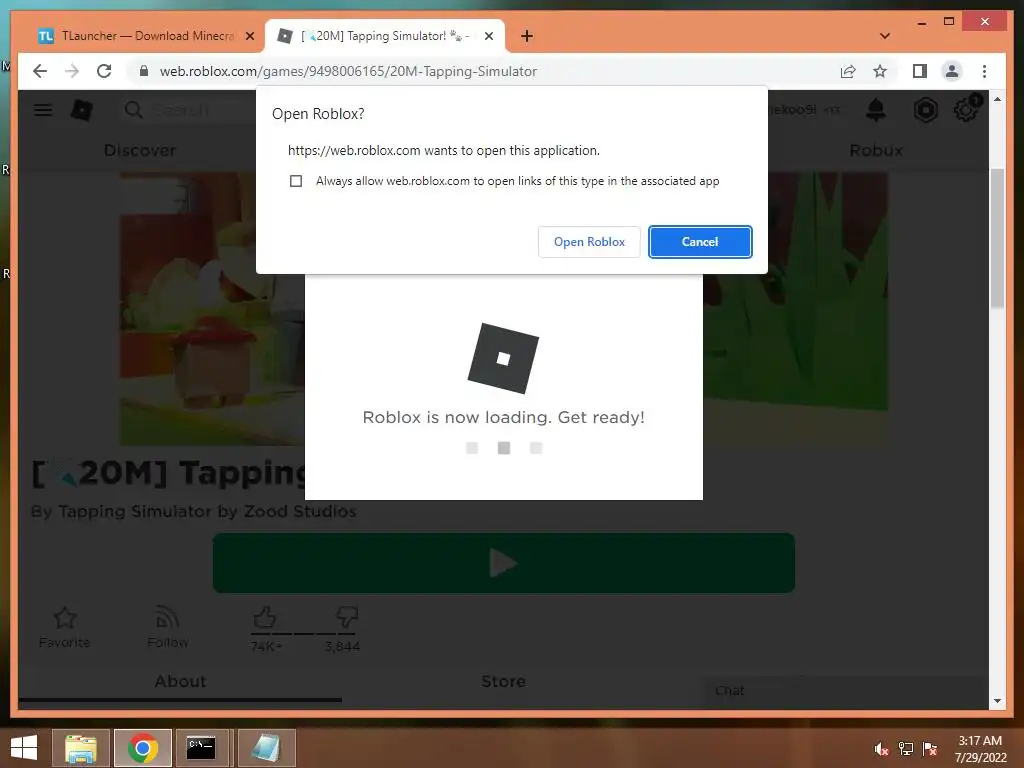View site info via lock icon
The height and width of the screenshot is (768, 1024).
click(x=144, y=71)
